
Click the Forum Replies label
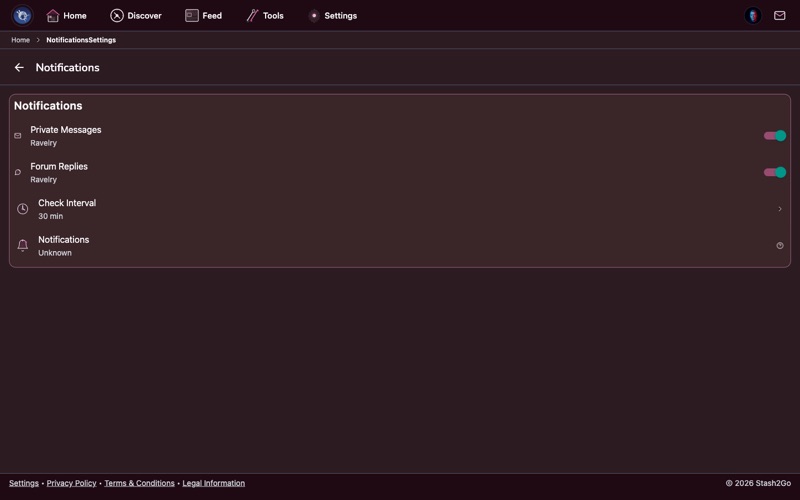coord(59,166)
